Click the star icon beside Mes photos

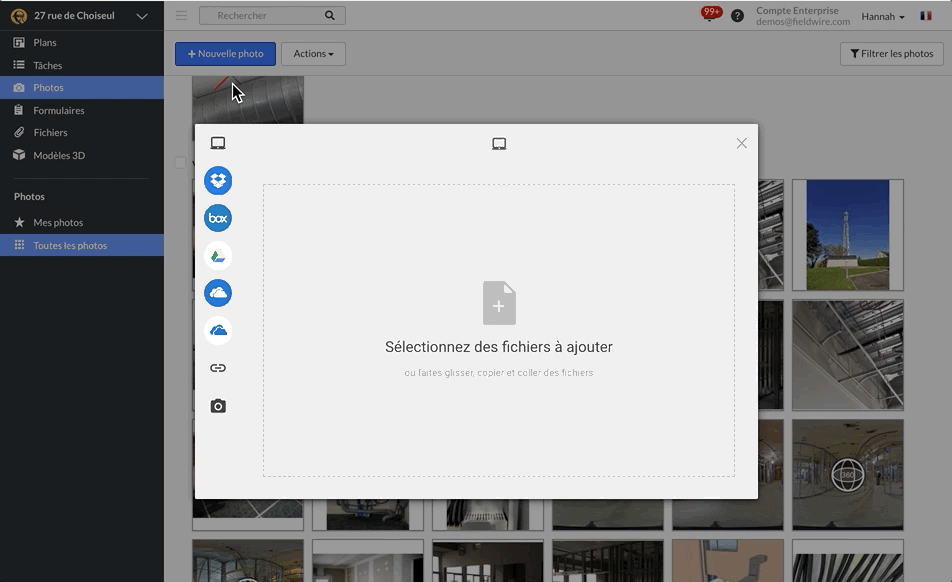click(x=19, y=222)
